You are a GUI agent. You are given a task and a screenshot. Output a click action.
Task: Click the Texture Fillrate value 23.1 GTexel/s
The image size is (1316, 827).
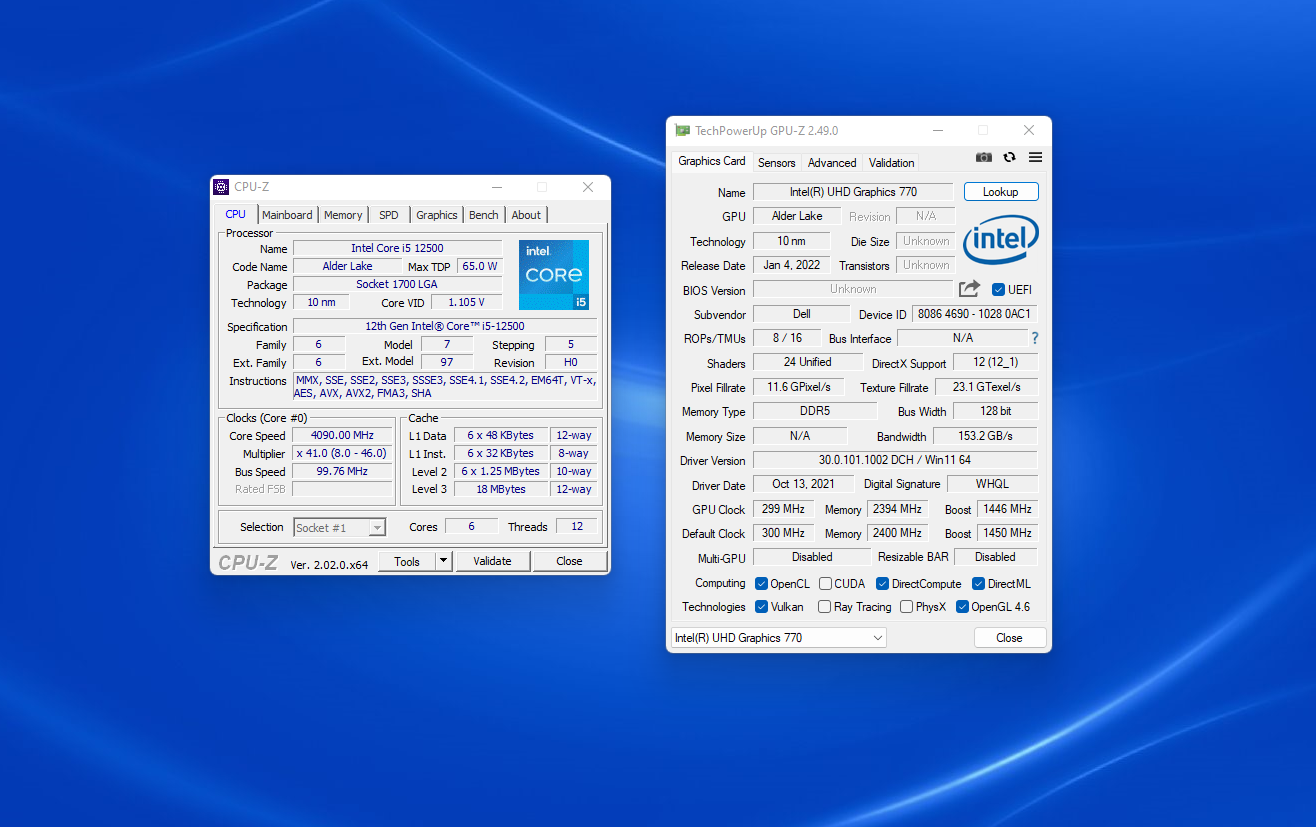click(x=987, y=387)
